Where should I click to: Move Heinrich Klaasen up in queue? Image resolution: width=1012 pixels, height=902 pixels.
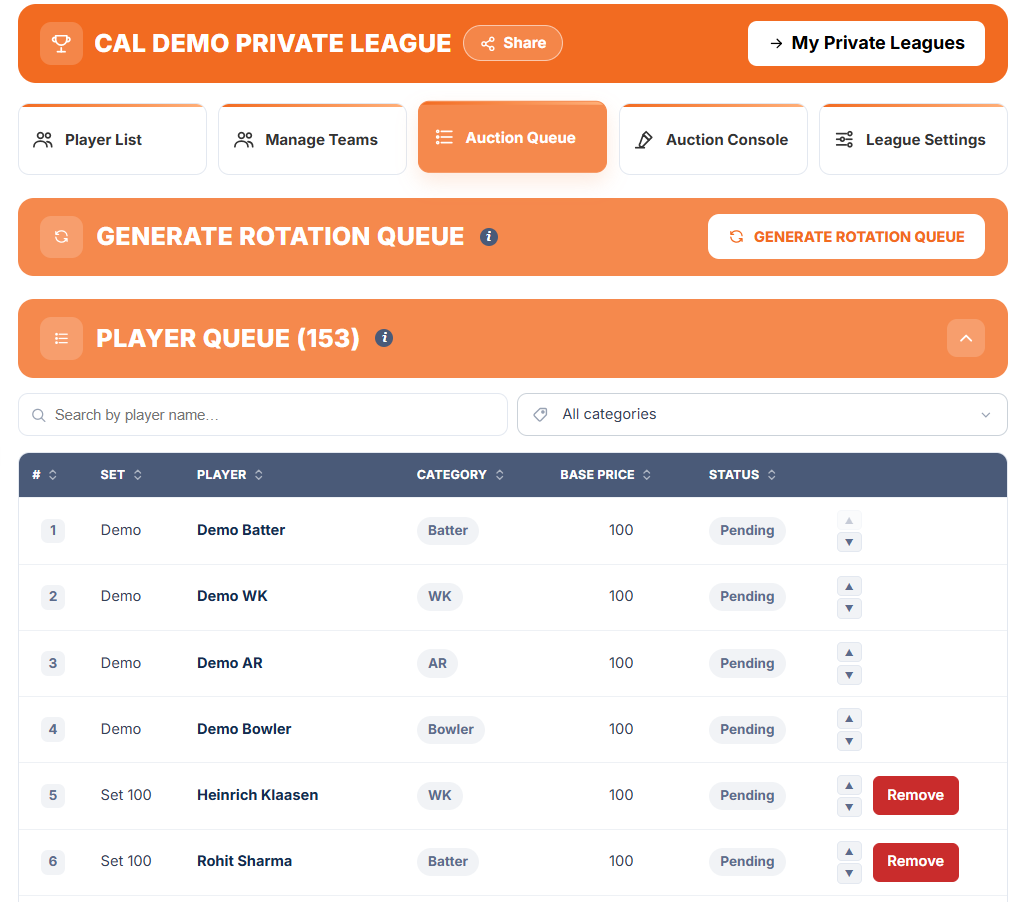coord(849,785)
